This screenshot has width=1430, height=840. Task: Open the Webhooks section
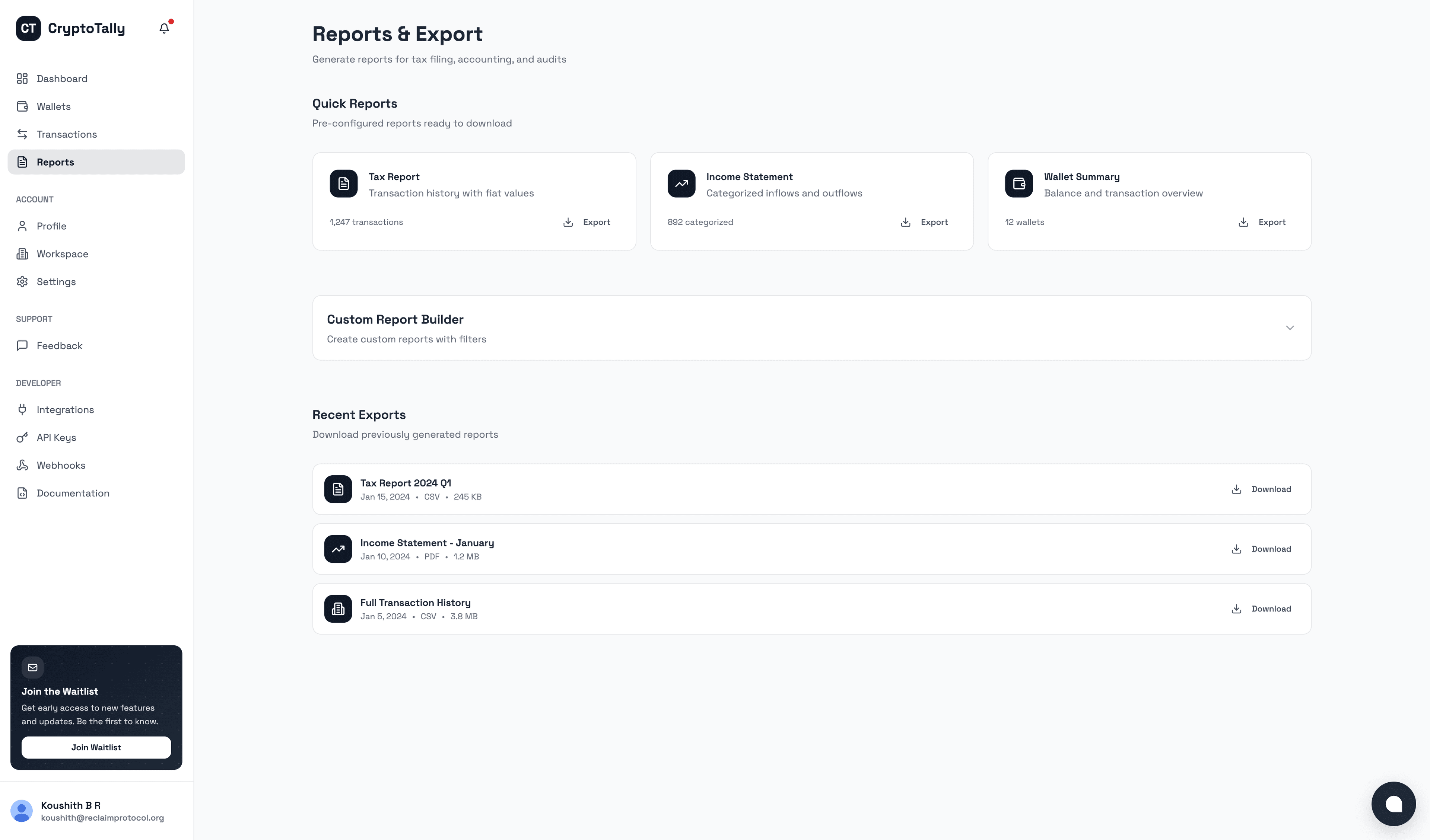(x=61, y=465)
